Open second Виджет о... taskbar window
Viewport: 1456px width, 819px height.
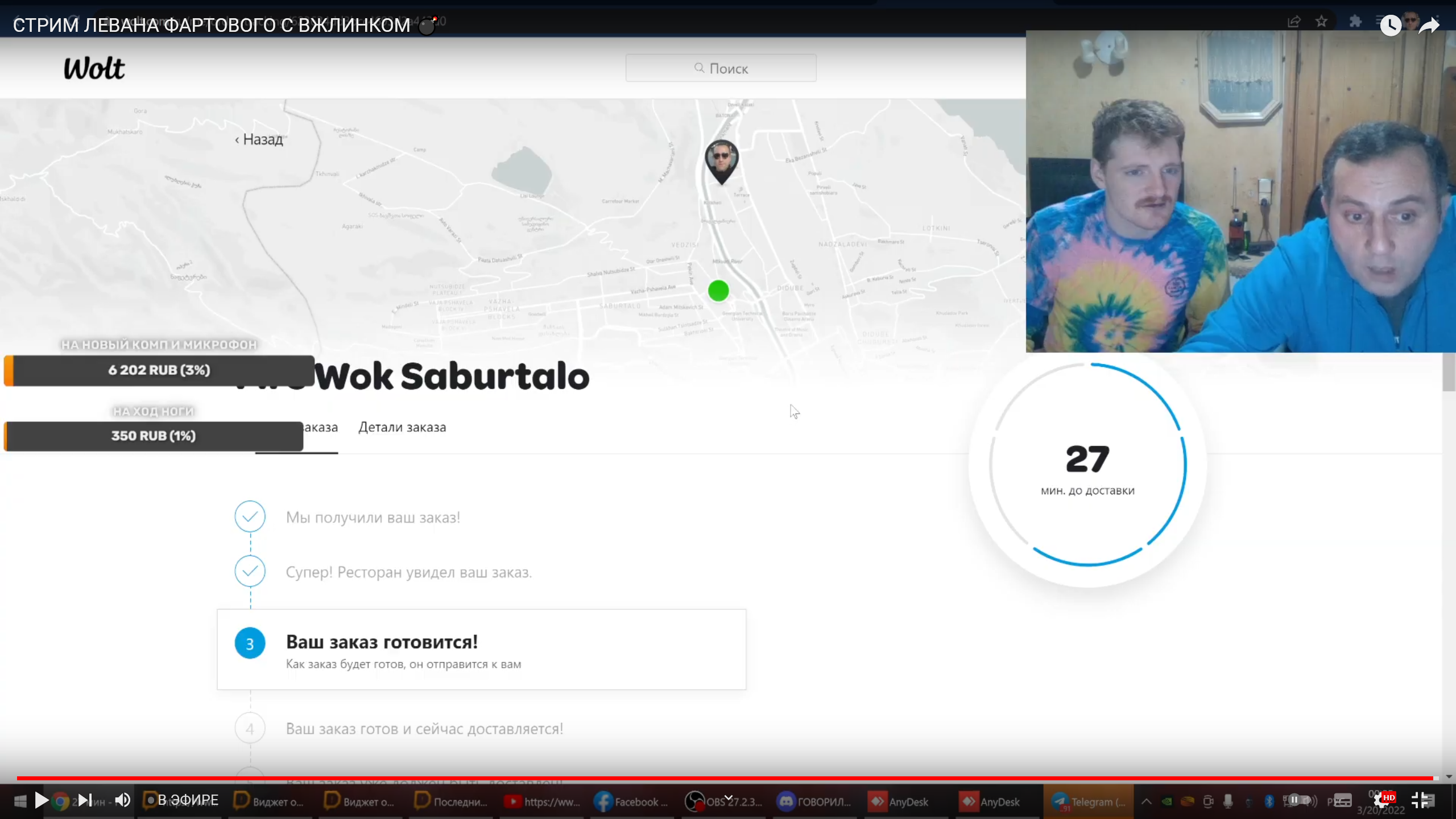(x=361, y=801)
